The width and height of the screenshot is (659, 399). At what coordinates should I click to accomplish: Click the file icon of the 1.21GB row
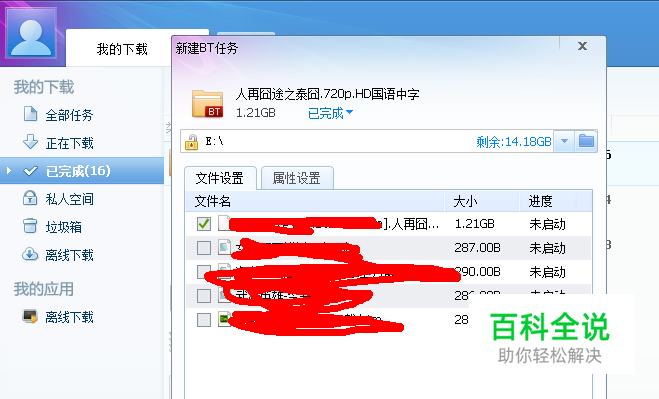[224, 223]
